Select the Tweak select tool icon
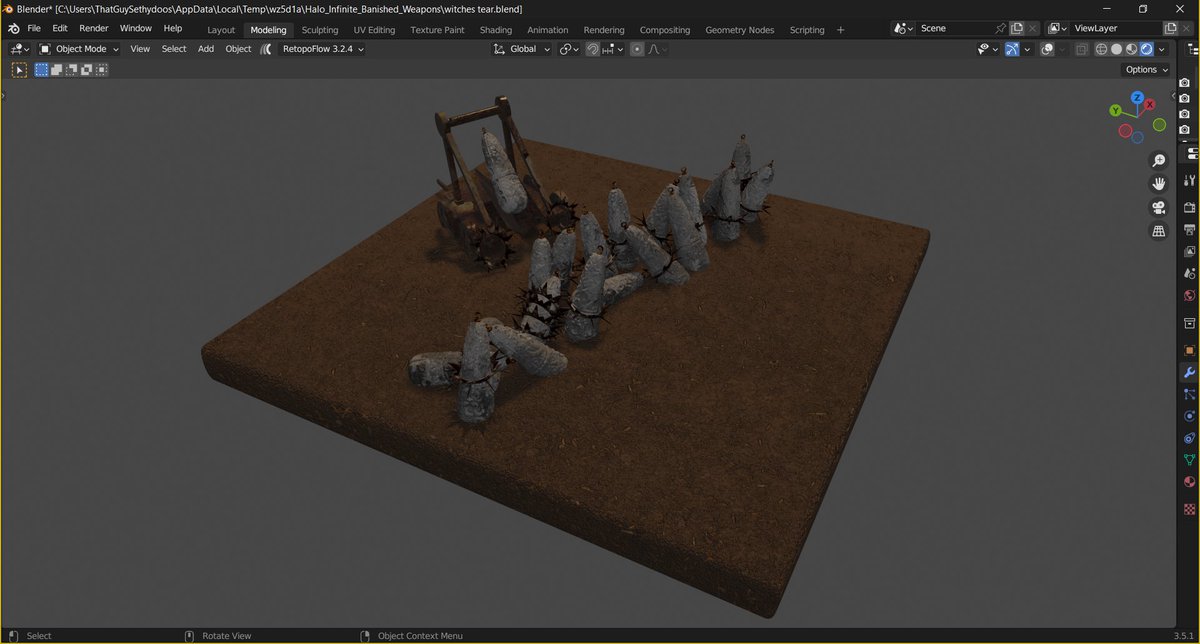The width and height of the screenshot is (1200, 644). pos(19,70)
